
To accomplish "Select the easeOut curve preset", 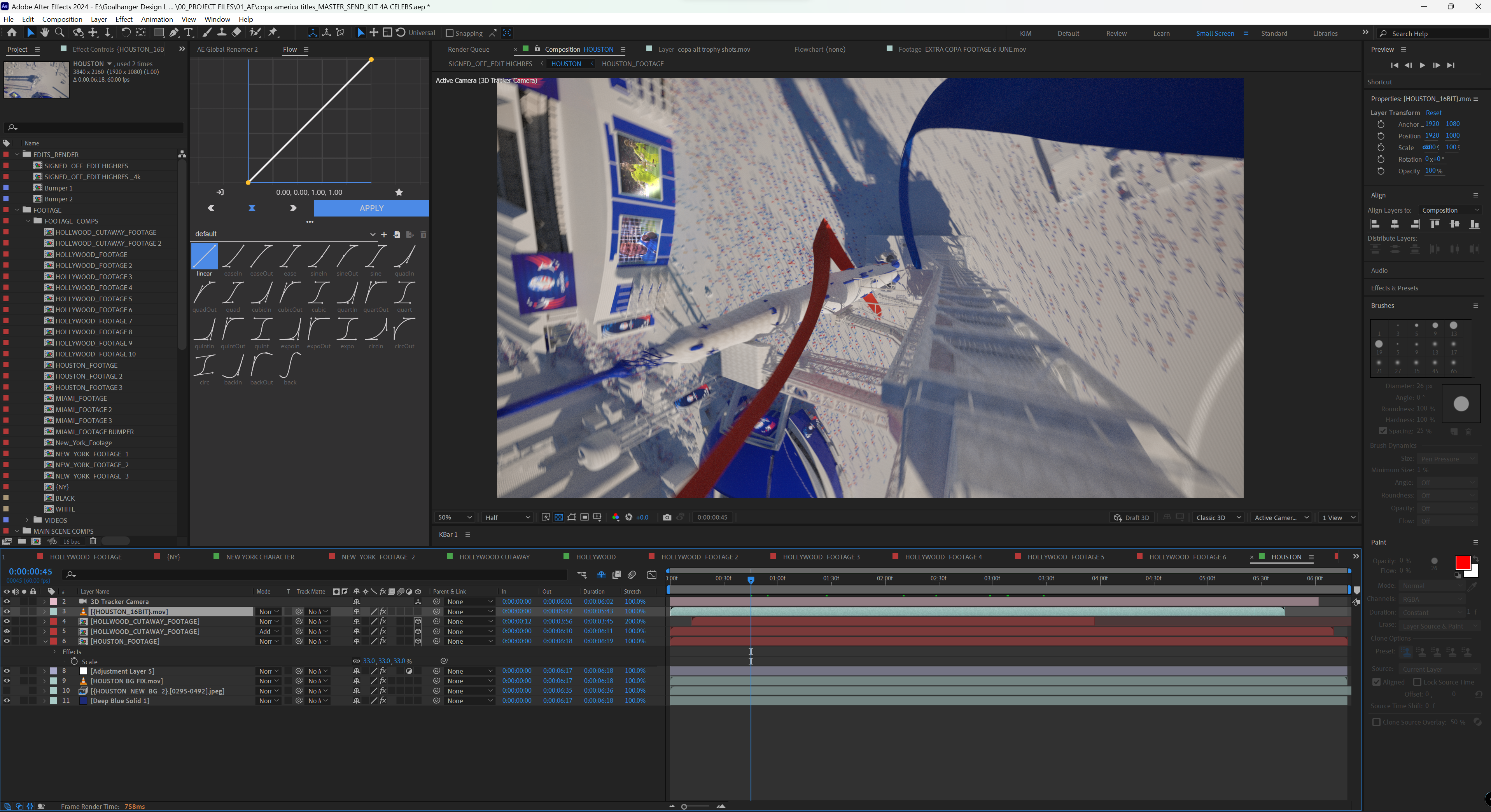I will pos(261,256).
